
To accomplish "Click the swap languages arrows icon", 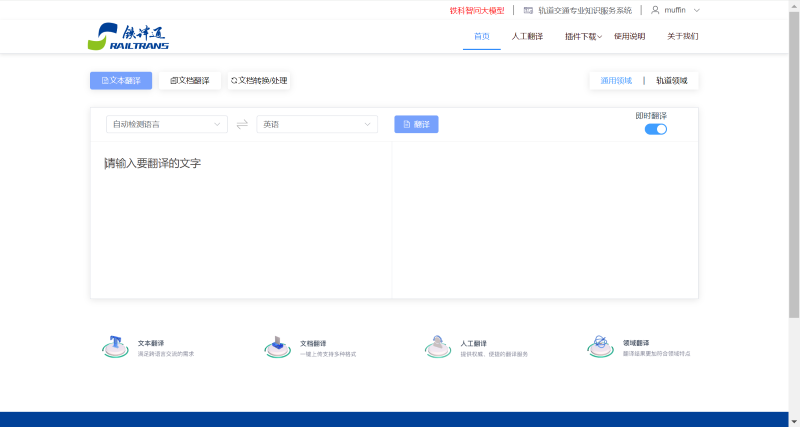I will 242,124.
